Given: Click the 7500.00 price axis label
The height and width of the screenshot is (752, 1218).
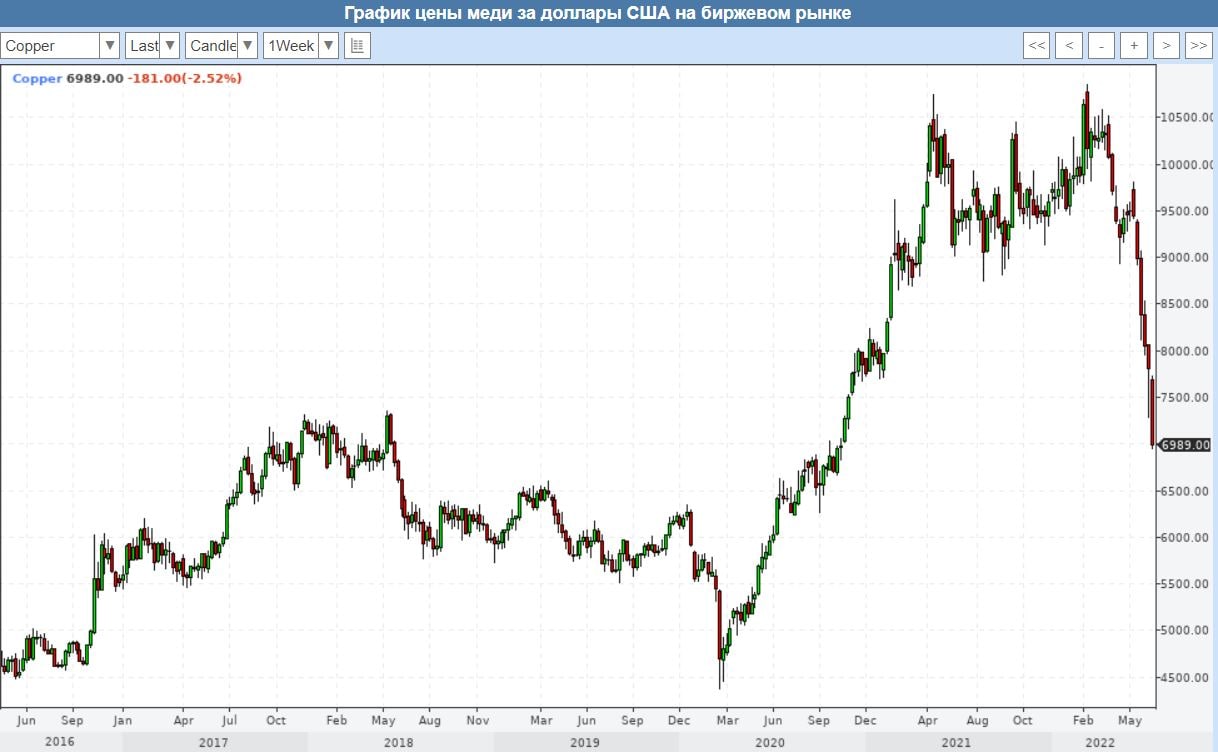Looking at the screenshot, I should (1186, 398).
